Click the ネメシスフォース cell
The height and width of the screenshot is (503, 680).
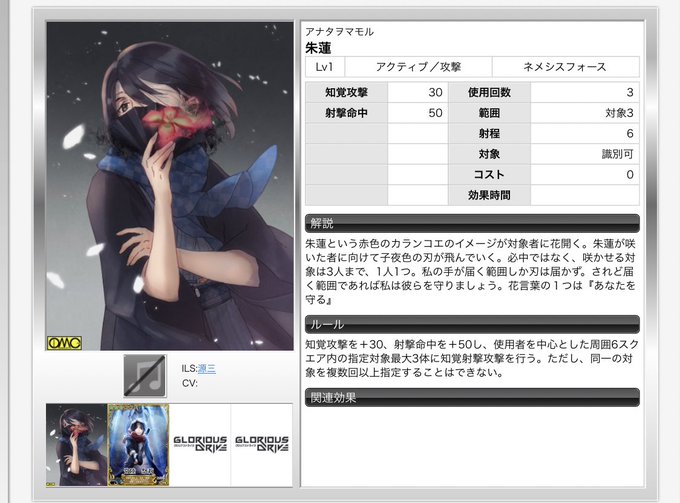click(x=566, y=67)
